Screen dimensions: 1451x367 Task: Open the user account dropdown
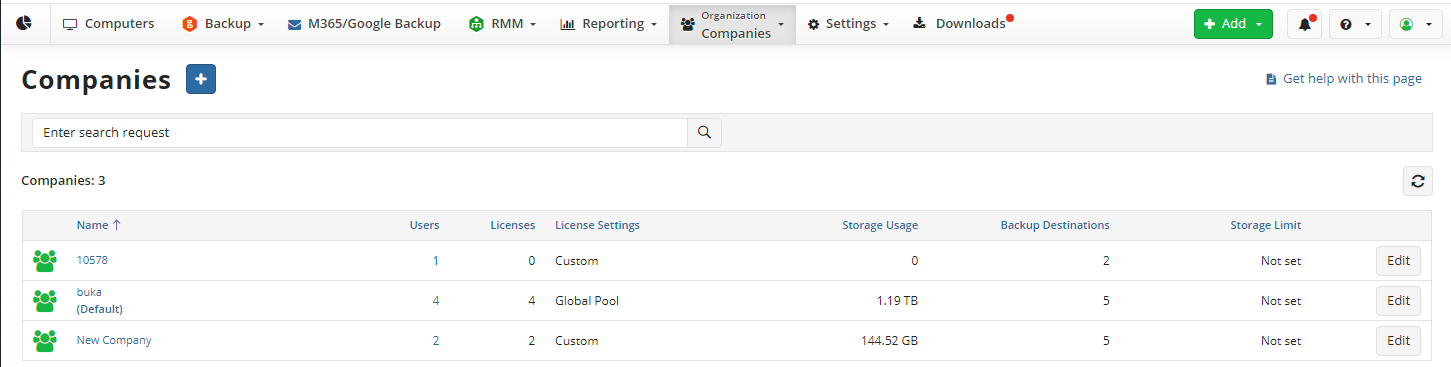pyautogui.click(x=1415, y=24)
